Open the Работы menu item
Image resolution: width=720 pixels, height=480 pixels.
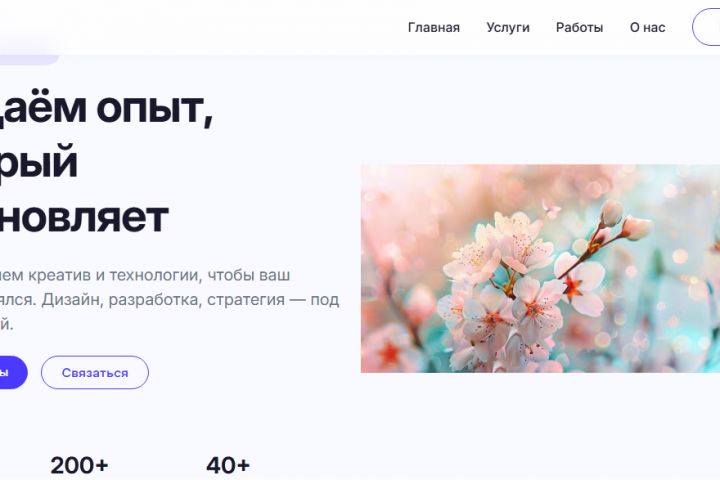point(579,28)
